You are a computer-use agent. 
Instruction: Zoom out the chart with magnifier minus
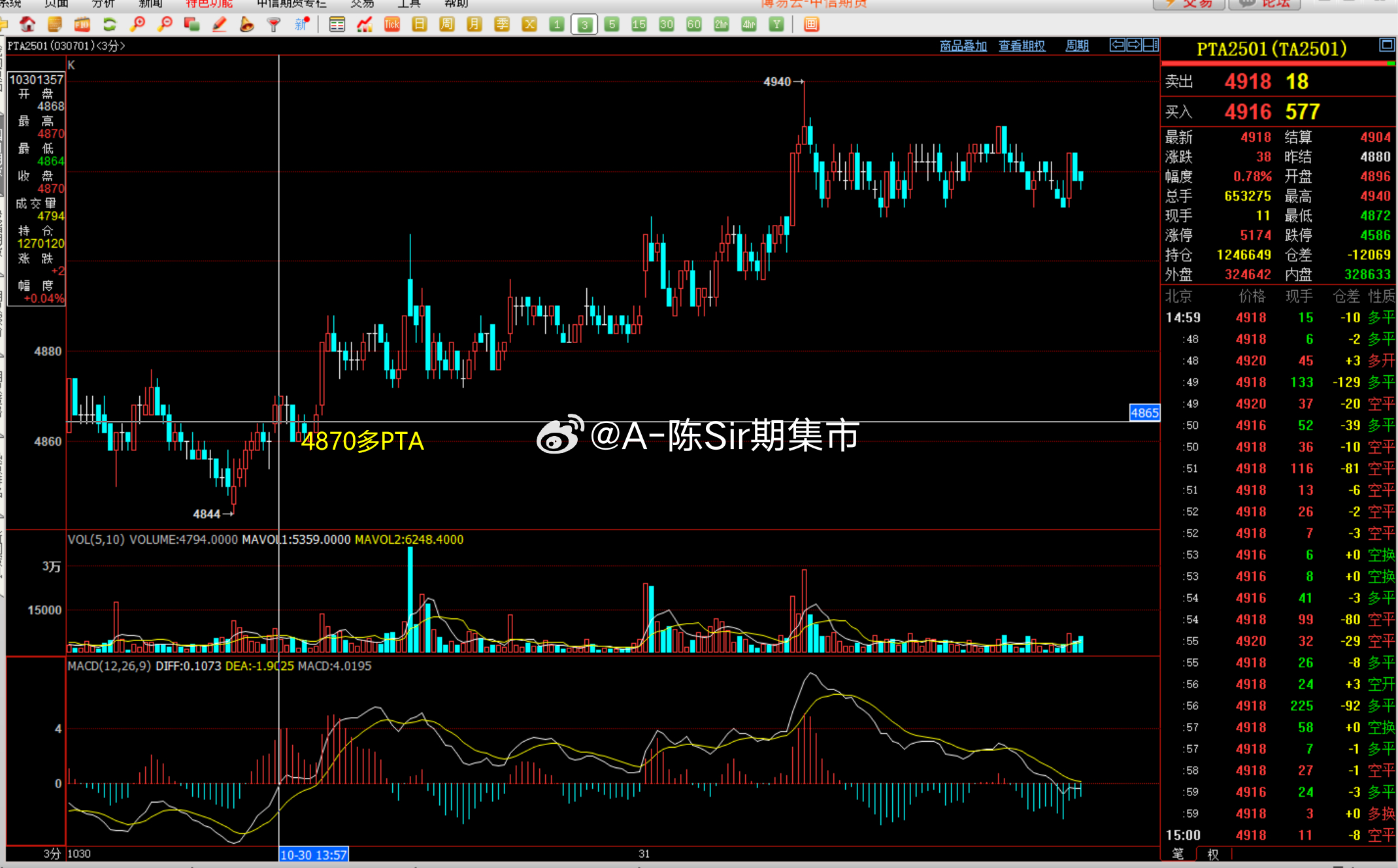pos(165,25)
